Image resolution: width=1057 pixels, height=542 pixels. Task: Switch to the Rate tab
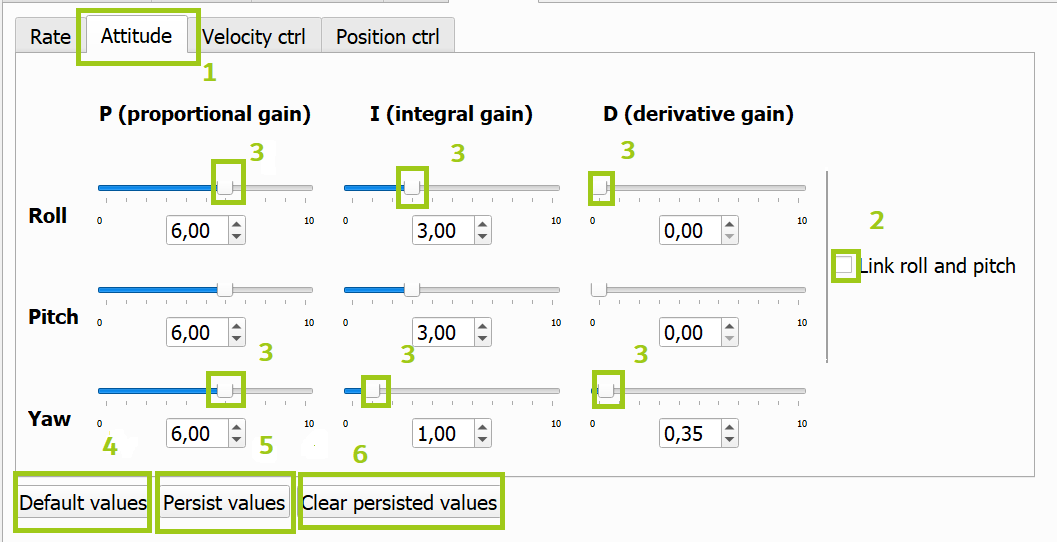click(50, 37)
